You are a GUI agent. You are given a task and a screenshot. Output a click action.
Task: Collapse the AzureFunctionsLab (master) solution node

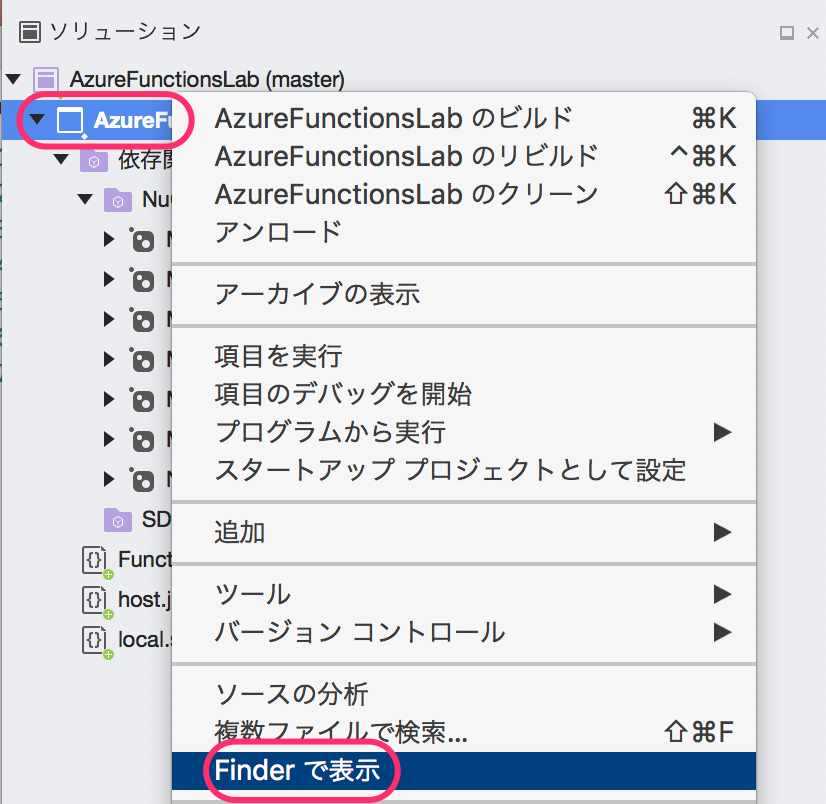pos(13,80)
